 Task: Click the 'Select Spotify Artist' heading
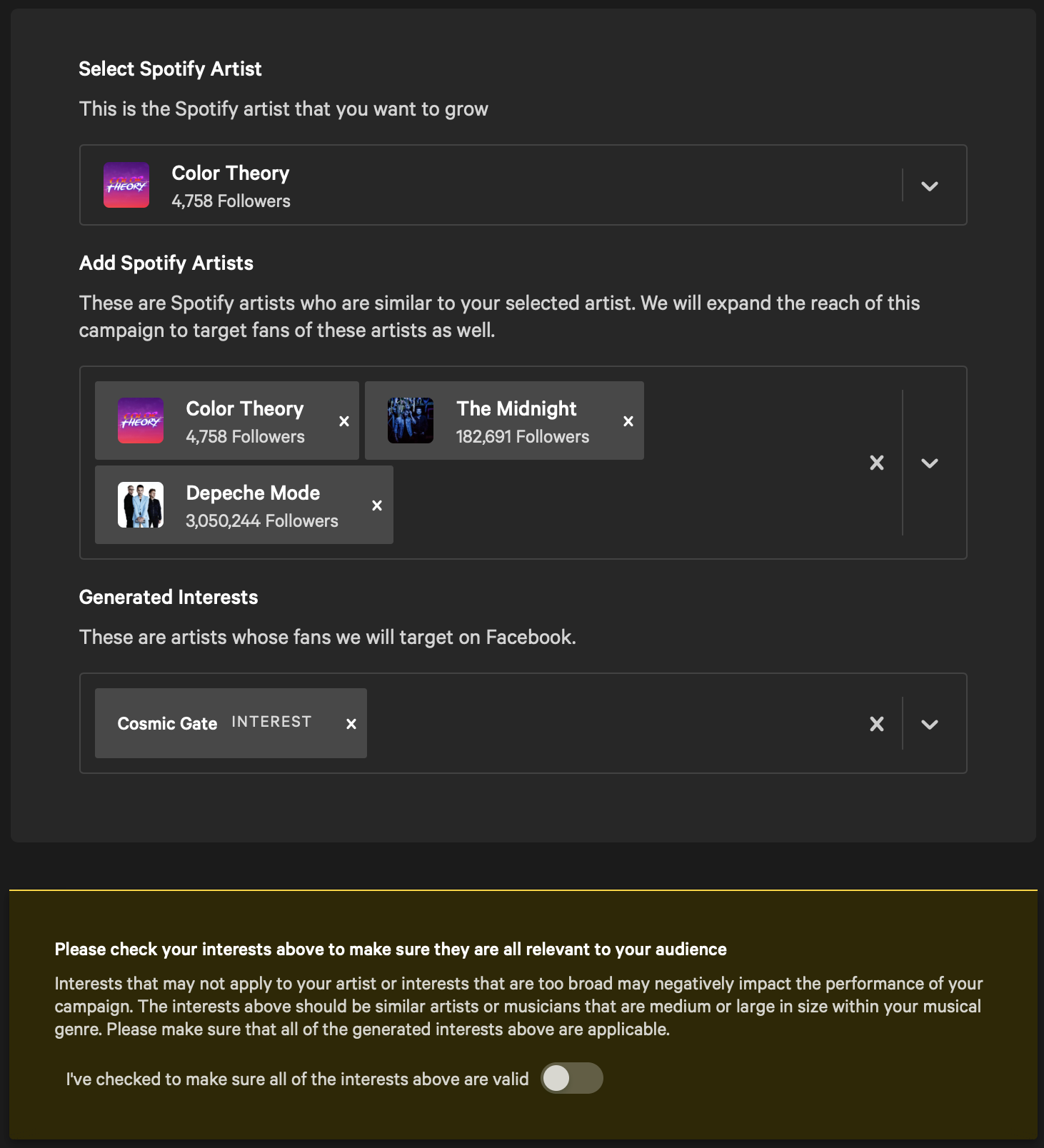click(170, 69)
